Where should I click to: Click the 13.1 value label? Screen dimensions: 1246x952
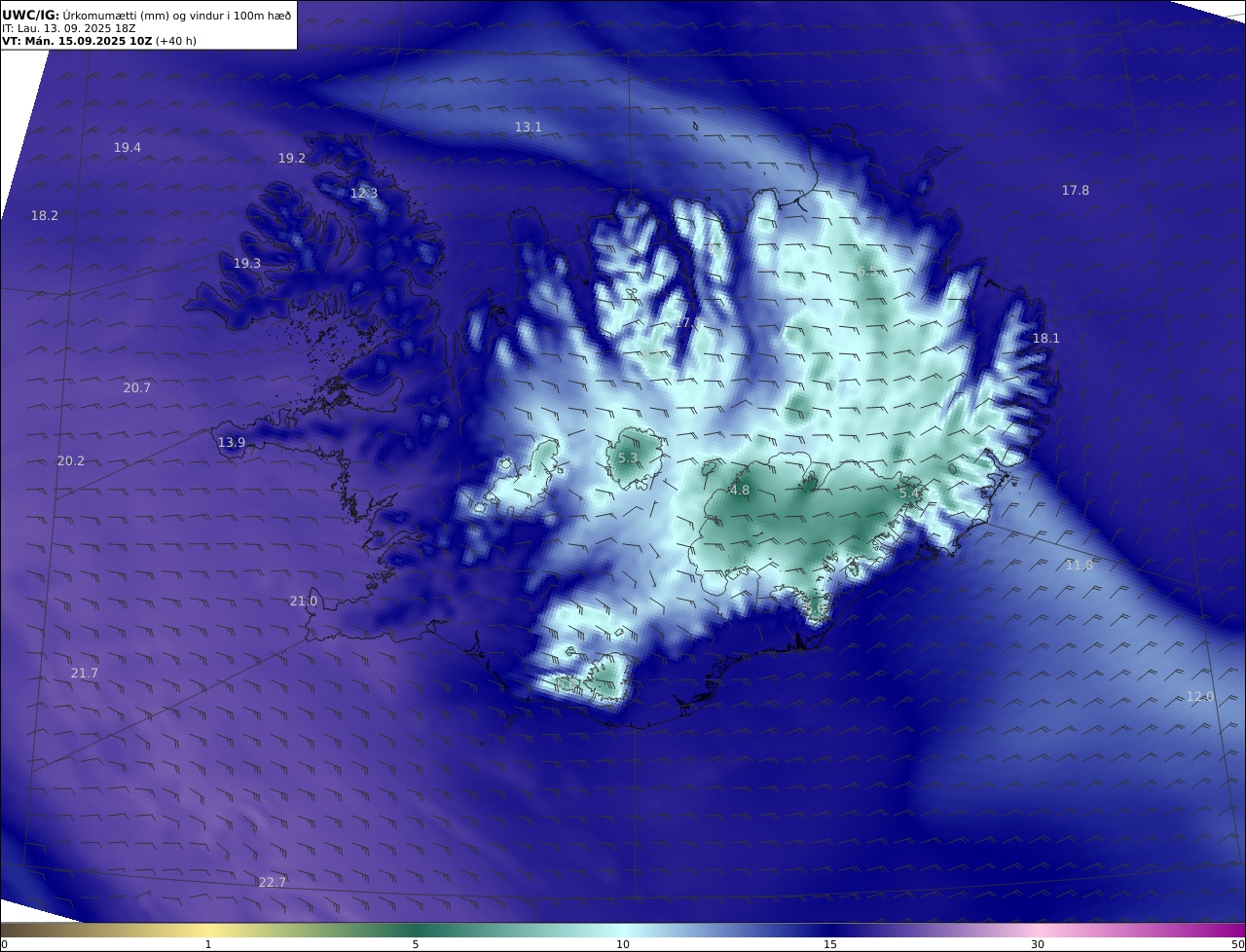[x=529, y=128]
